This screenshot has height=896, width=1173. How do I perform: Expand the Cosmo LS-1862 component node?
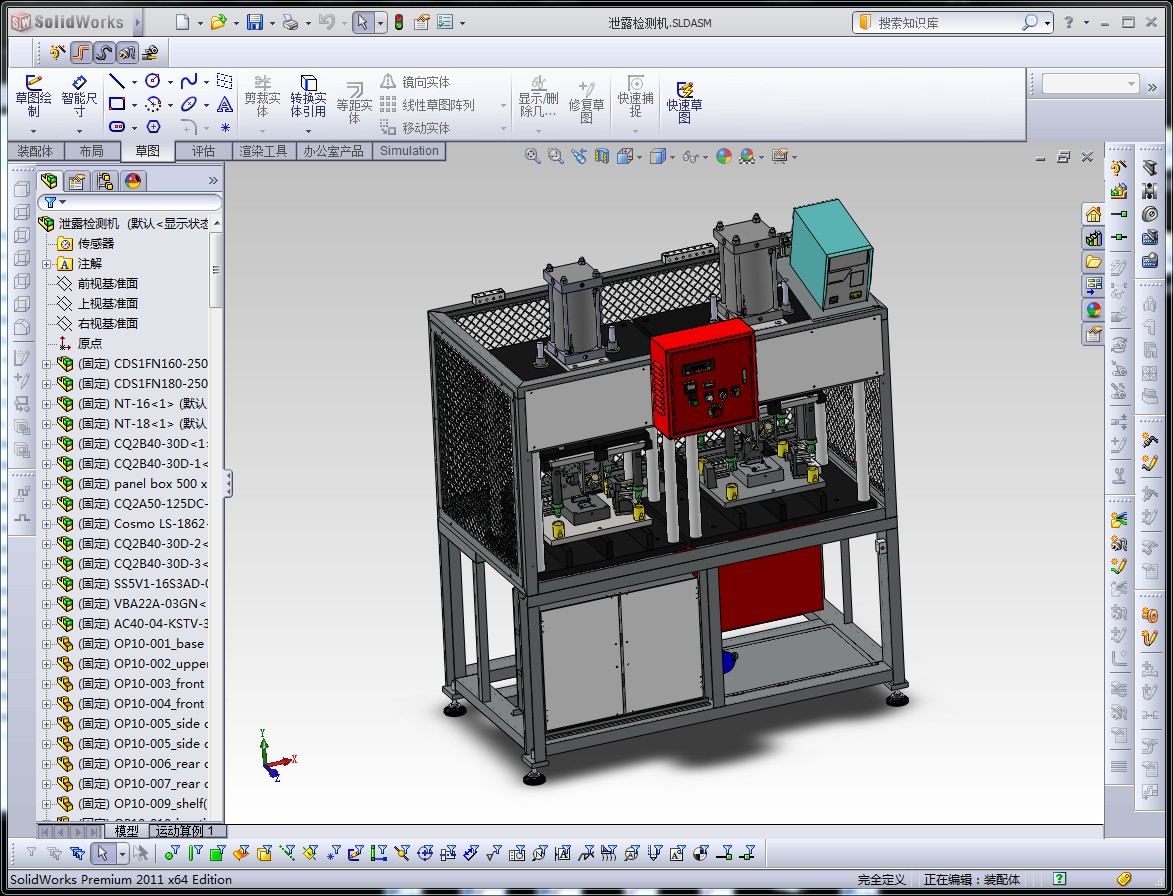[x=46, y=524]
